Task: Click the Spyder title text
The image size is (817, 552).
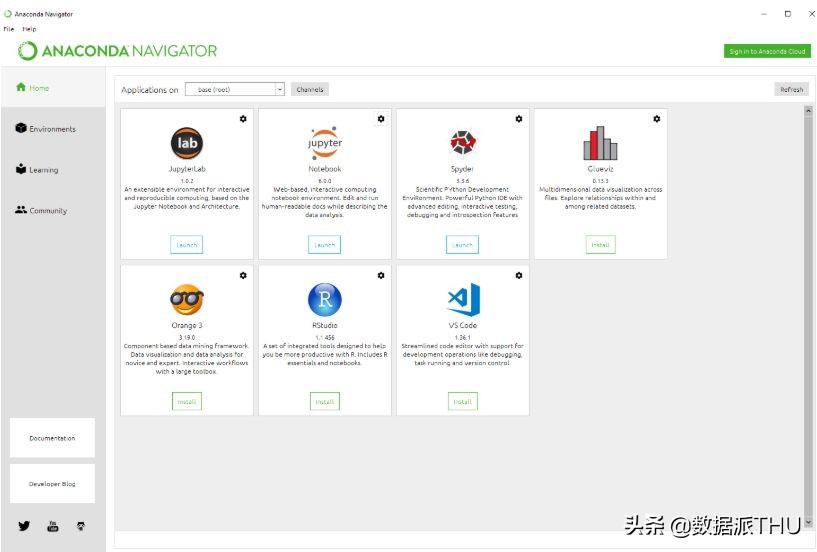Action: pyautogui.click(x=462, y=169)
